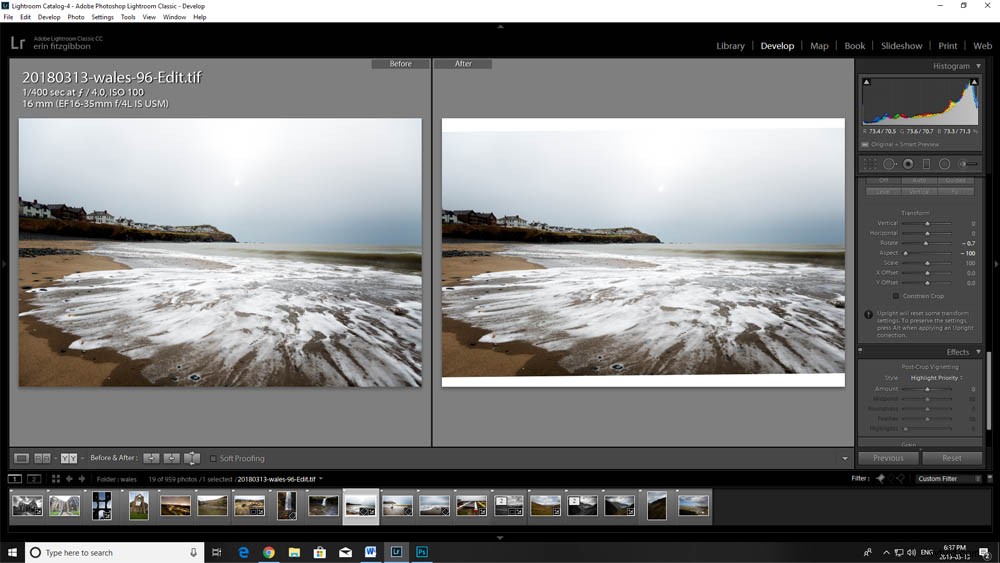Click the Before/After Y|Y view icon
Viewport: 1000px width, 563px height.
coord(69,458)
